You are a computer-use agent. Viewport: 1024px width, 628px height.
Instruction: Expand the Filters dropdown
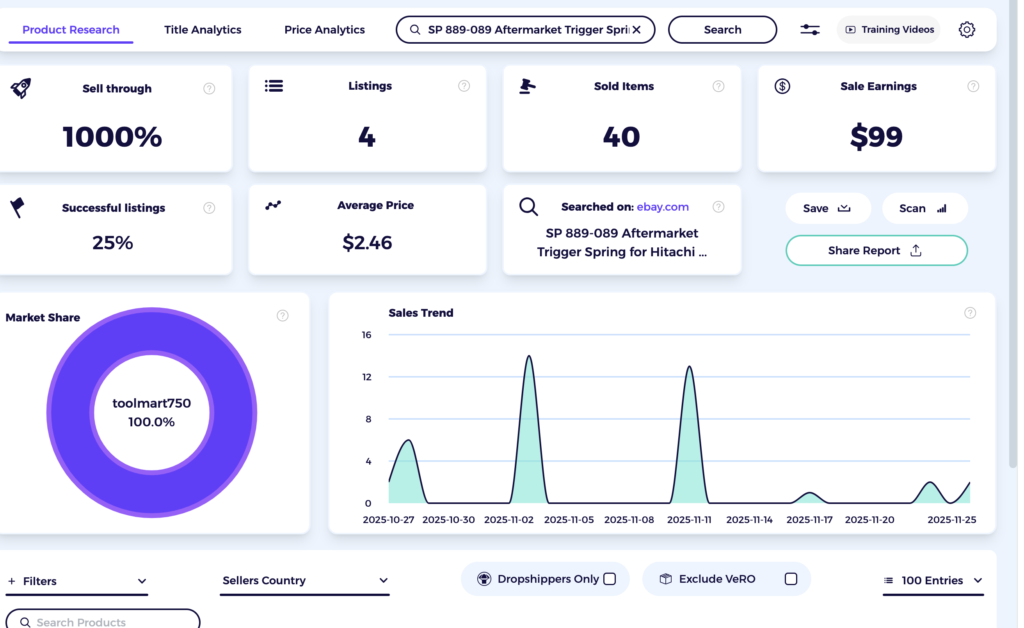[x=143, y=580]
